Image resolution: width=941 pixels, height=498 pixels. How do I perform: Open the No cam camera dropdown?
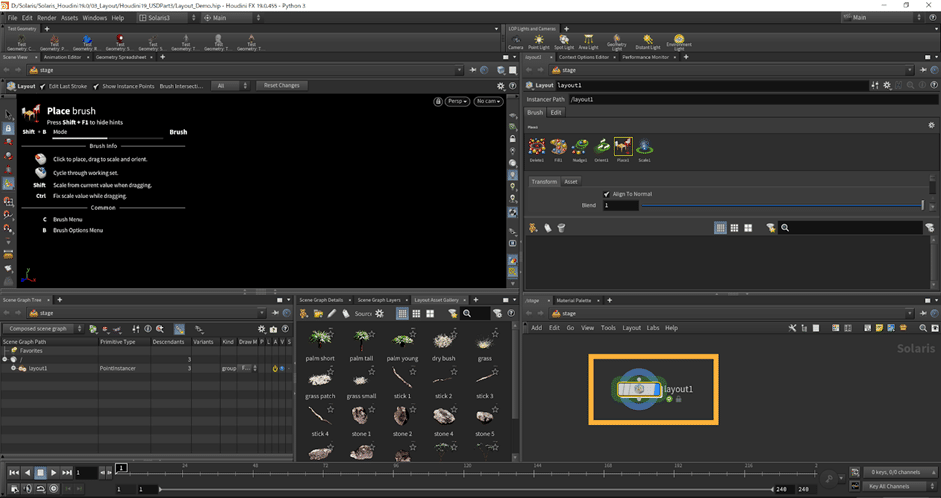(x=487, y=101)
